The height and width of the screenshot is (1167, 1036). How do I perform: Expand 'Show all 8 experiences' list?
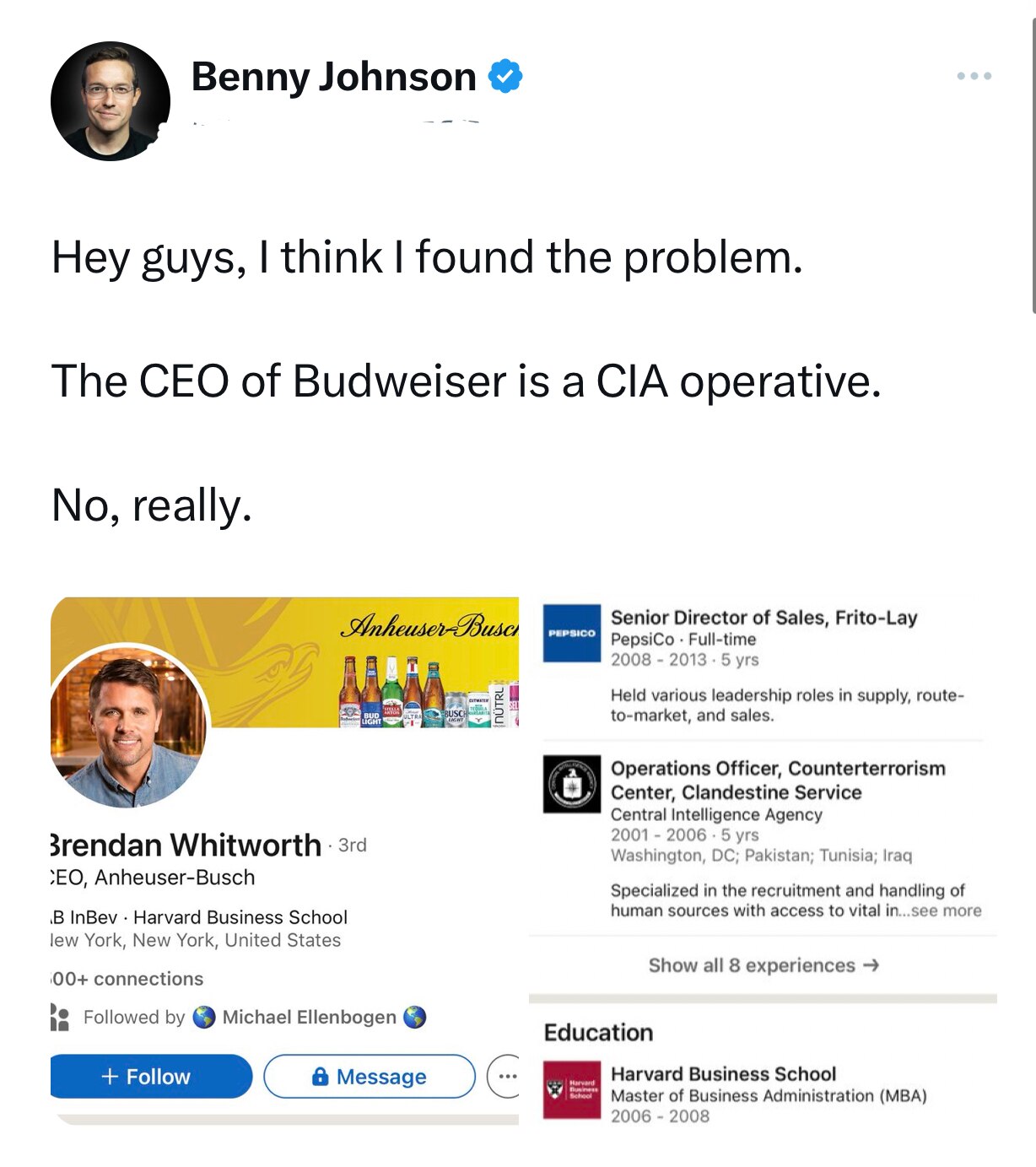tap(764, 965)
